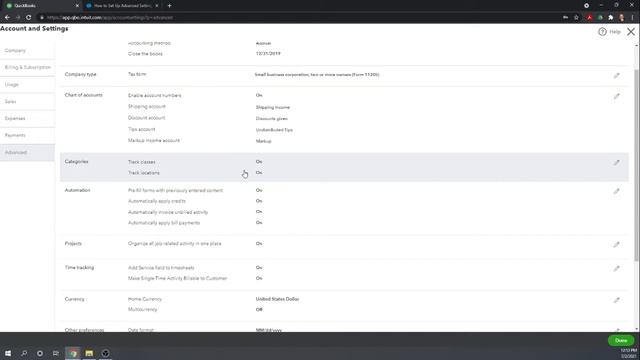640x360 pixels.
Task: Click the green Done button
Action: point(621,340)
